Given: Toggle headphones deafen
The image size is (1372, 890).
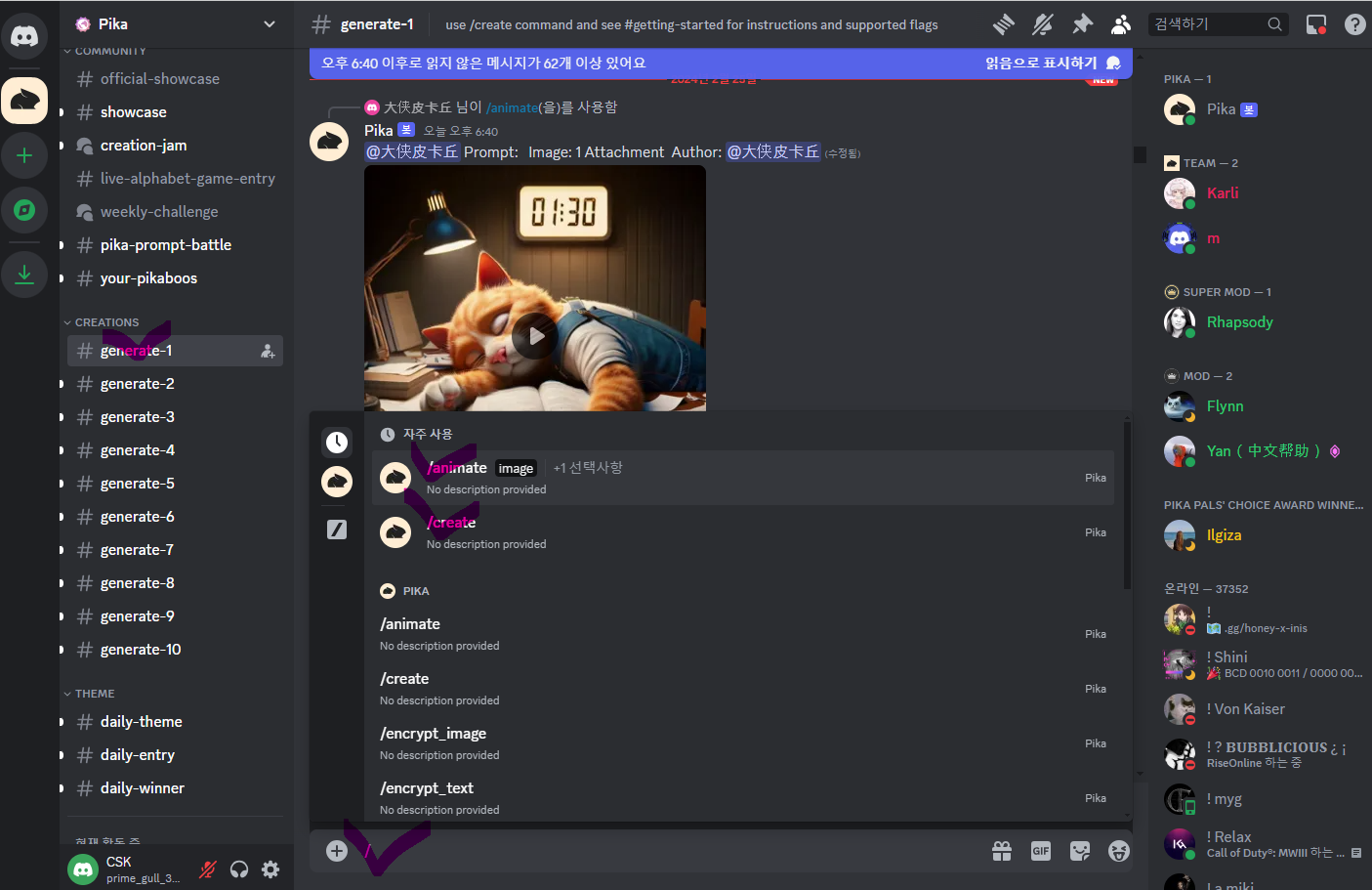Looking at the screenshot, I should [x=239, y=869].
